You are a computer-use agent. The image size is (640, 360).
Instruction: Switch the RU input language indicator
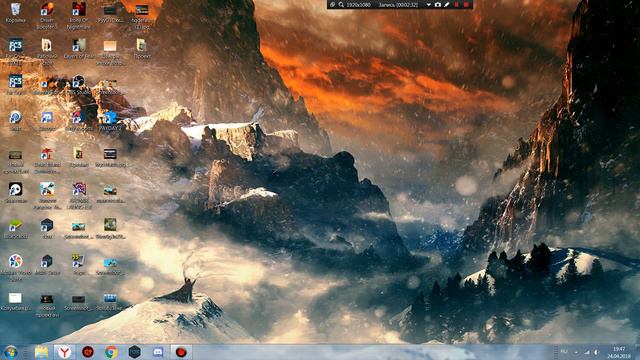point(564,351)
